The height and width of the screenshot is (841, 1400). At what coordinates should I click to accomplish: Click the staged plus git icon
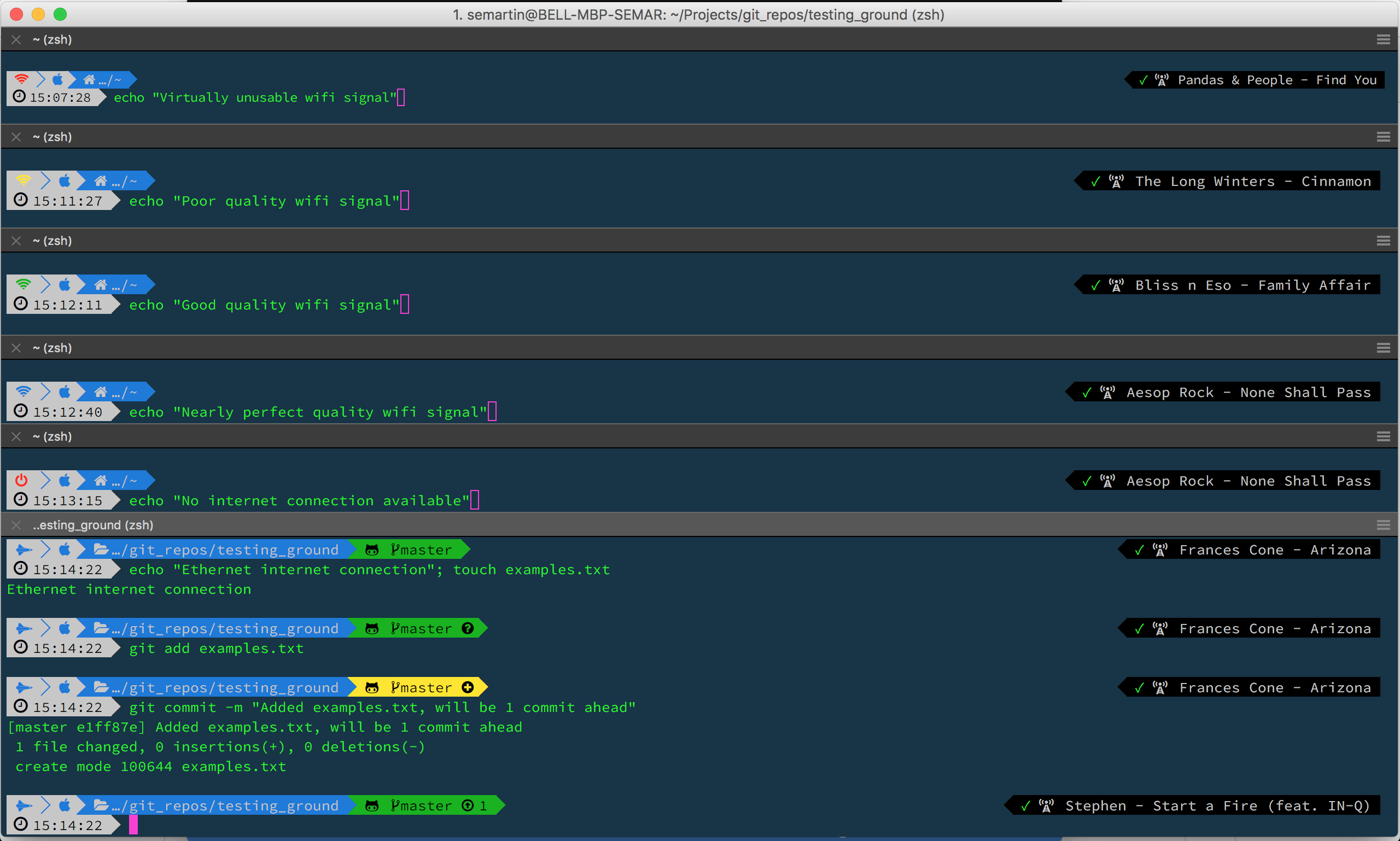[468, 687]
